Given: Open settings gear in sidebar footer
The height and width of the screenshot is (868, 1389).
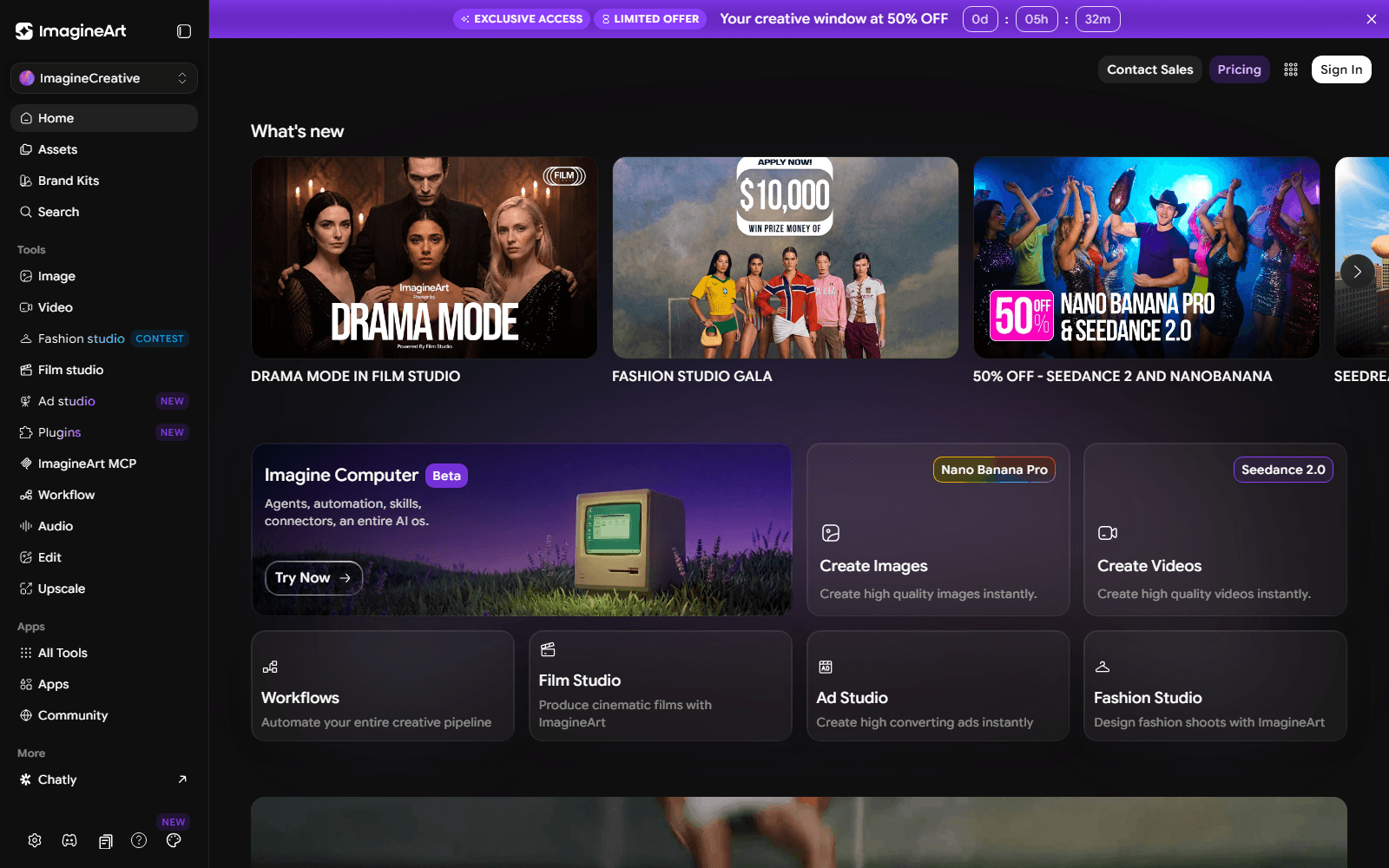Looking at the screenshot, I should [x=35, y=840].
